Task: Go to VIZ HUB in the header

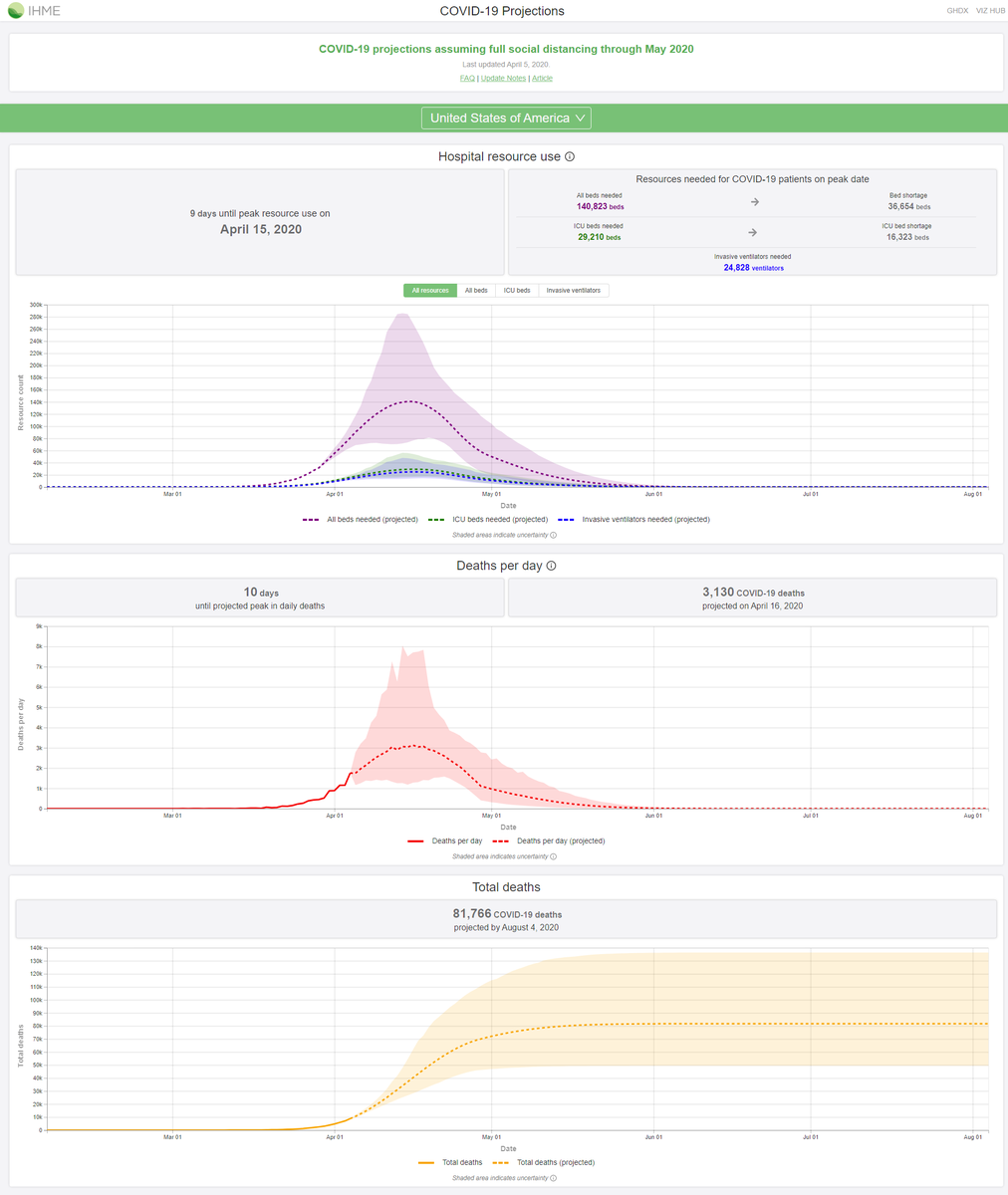Action: [989, 11]
